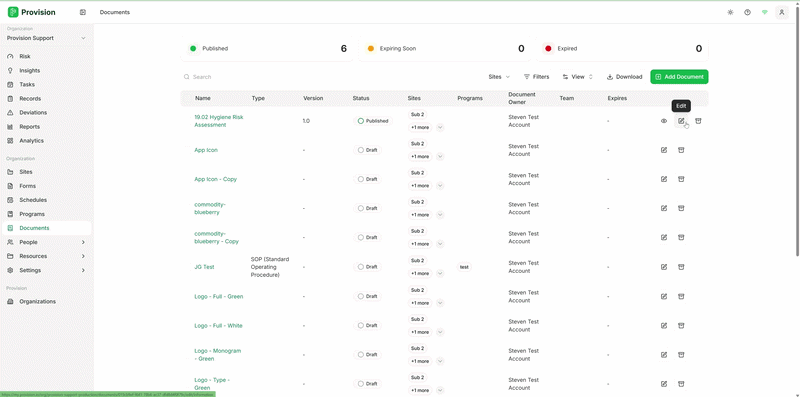Screen dimensions: 800x397
Task: Open the Filters button
Action: click(x=536, y=77)
